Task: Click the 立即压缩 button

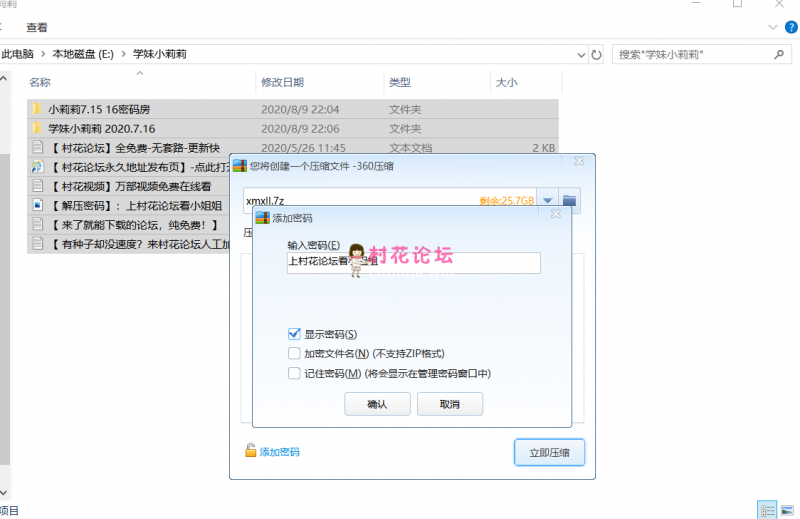Action: (549, 452)
